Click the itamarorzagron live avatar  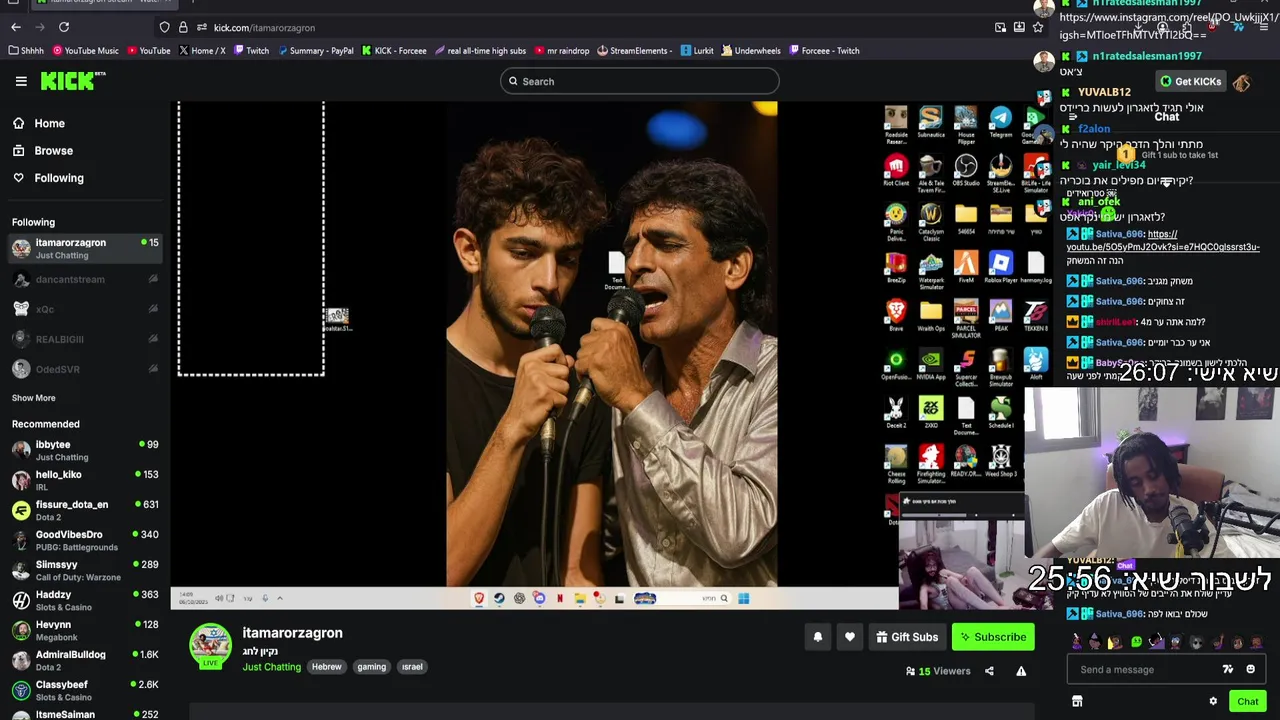point(210,646)
